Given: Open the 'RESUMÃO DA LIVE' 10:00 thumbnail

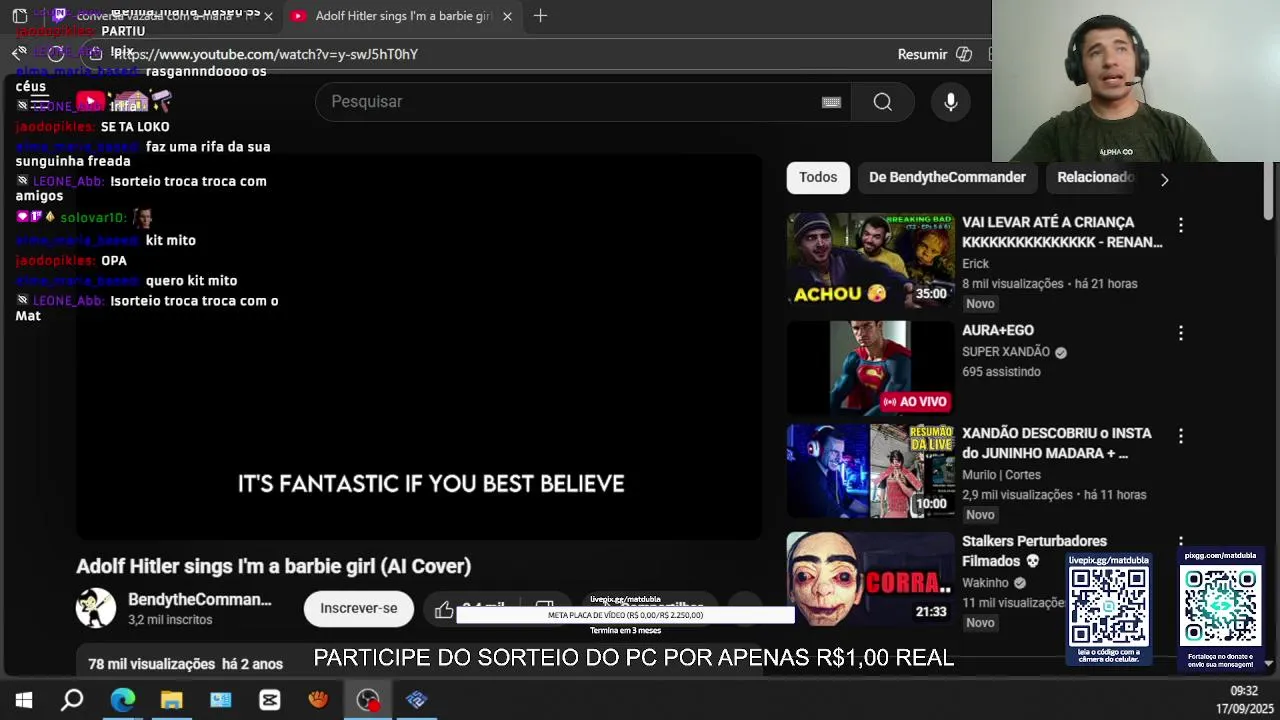Looking at the screenshot, I should (870, 471).
